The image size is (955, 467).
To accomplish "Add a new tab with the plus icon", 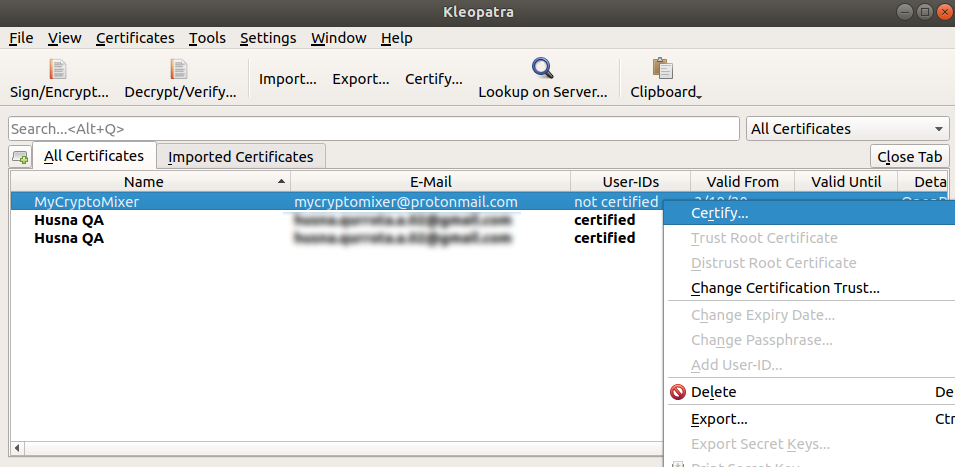I will point(19,157).
